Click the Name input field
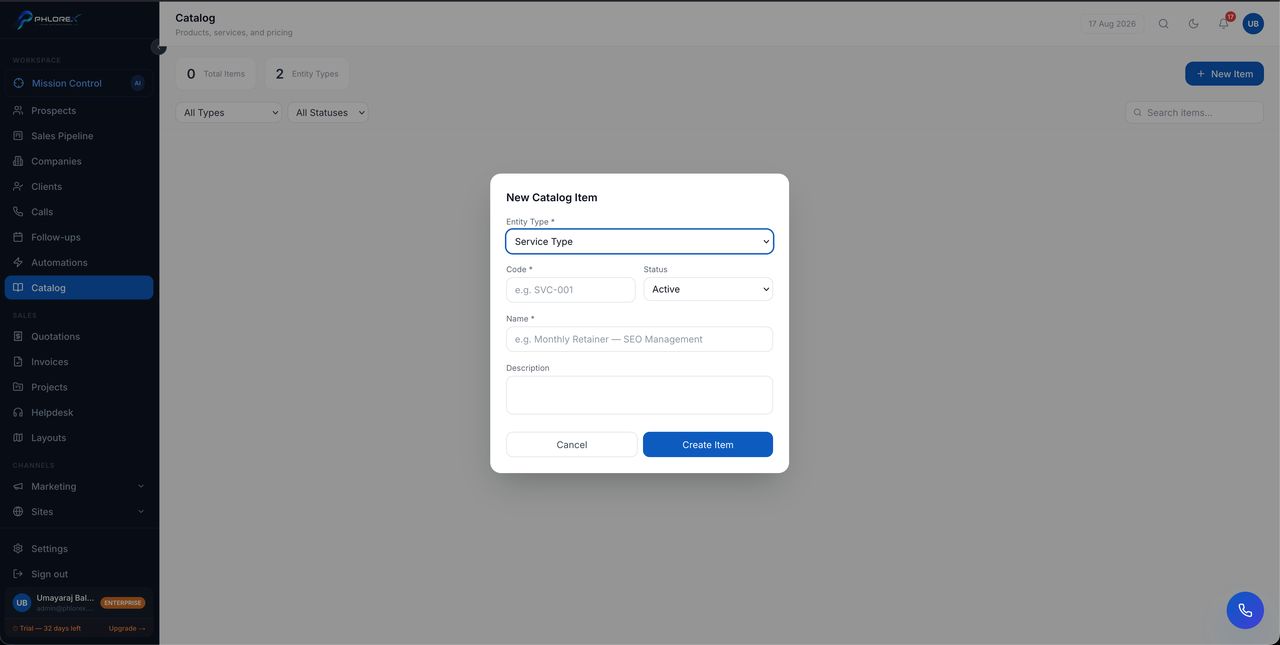The image size is (1280, 645). click(x=639, y=339)
